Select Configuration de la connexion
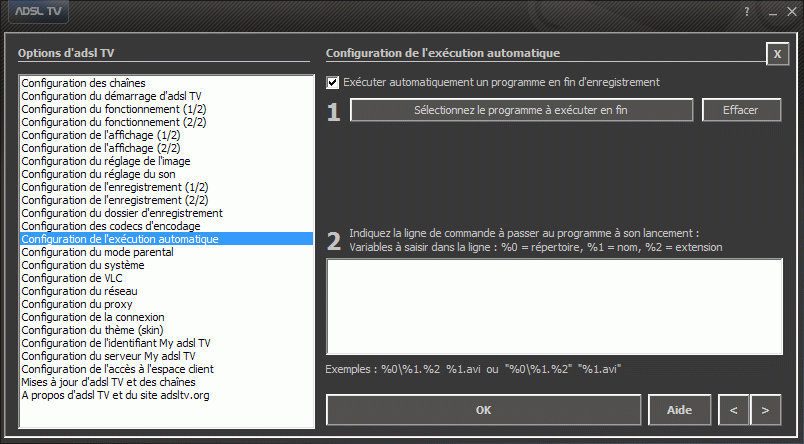The height and width of the screenshot is (444, 804). click(167, 317)
